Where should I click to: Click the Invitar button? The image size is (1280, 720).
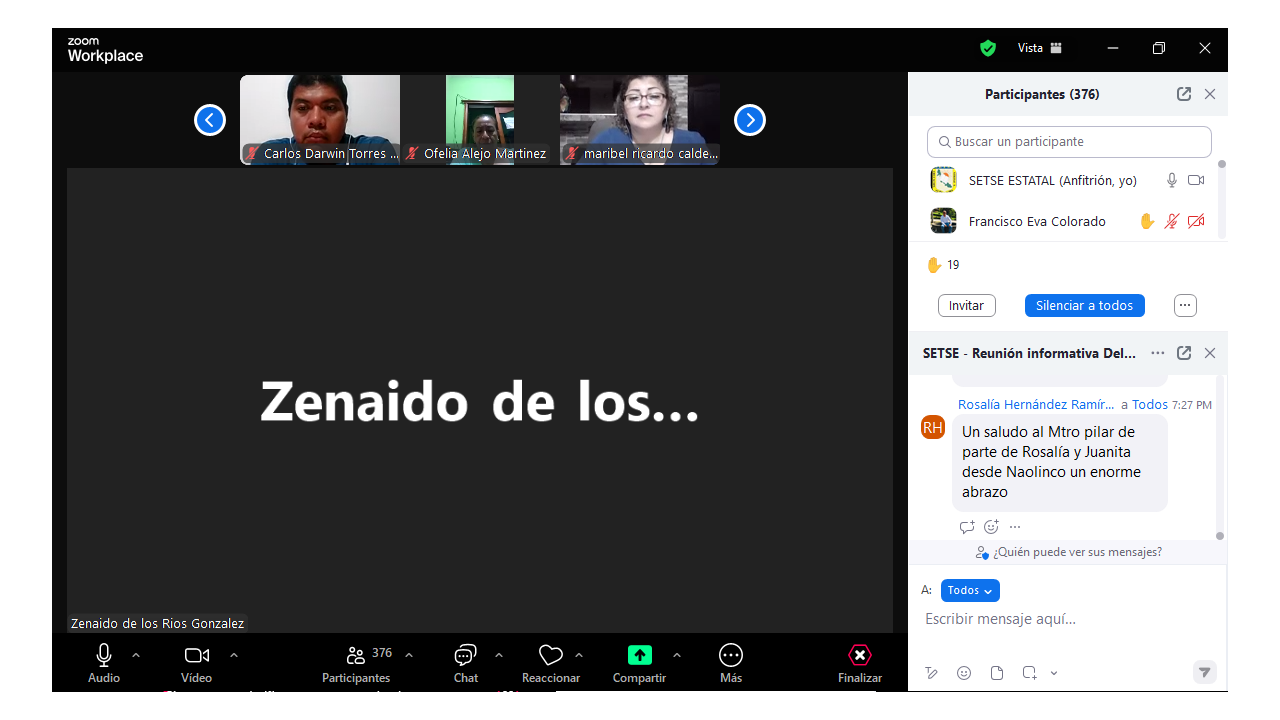click(966, 306)
